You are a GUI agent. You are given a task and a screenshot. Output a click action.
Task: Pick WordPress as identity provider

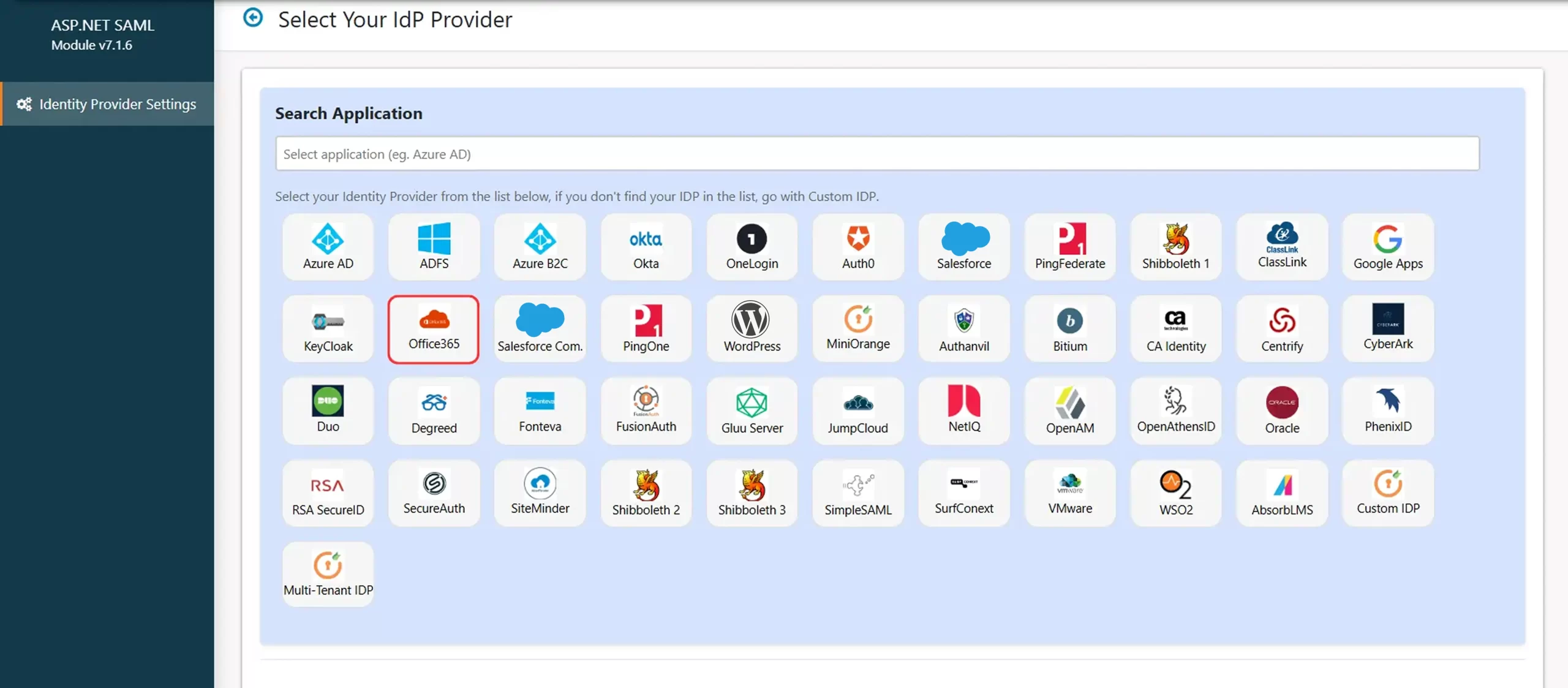pos(752,329)
